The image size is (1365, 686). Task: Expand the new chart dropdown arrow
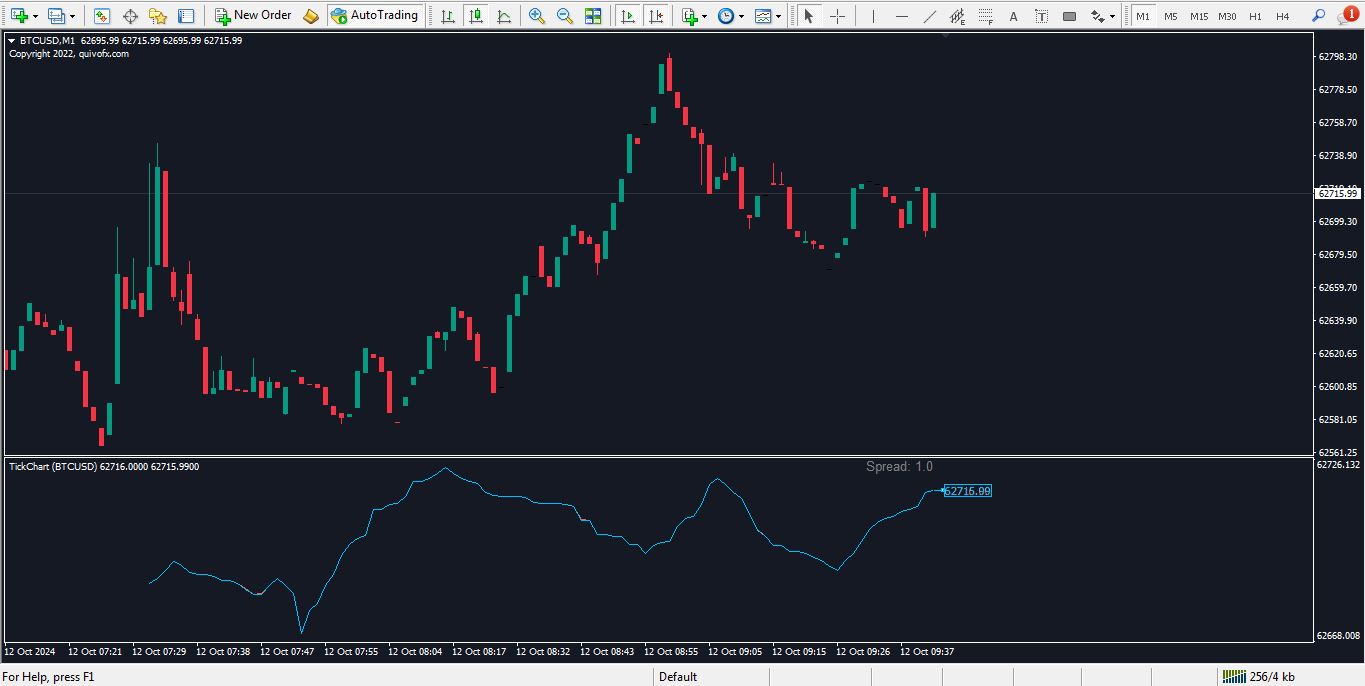(x=36, y=16)
